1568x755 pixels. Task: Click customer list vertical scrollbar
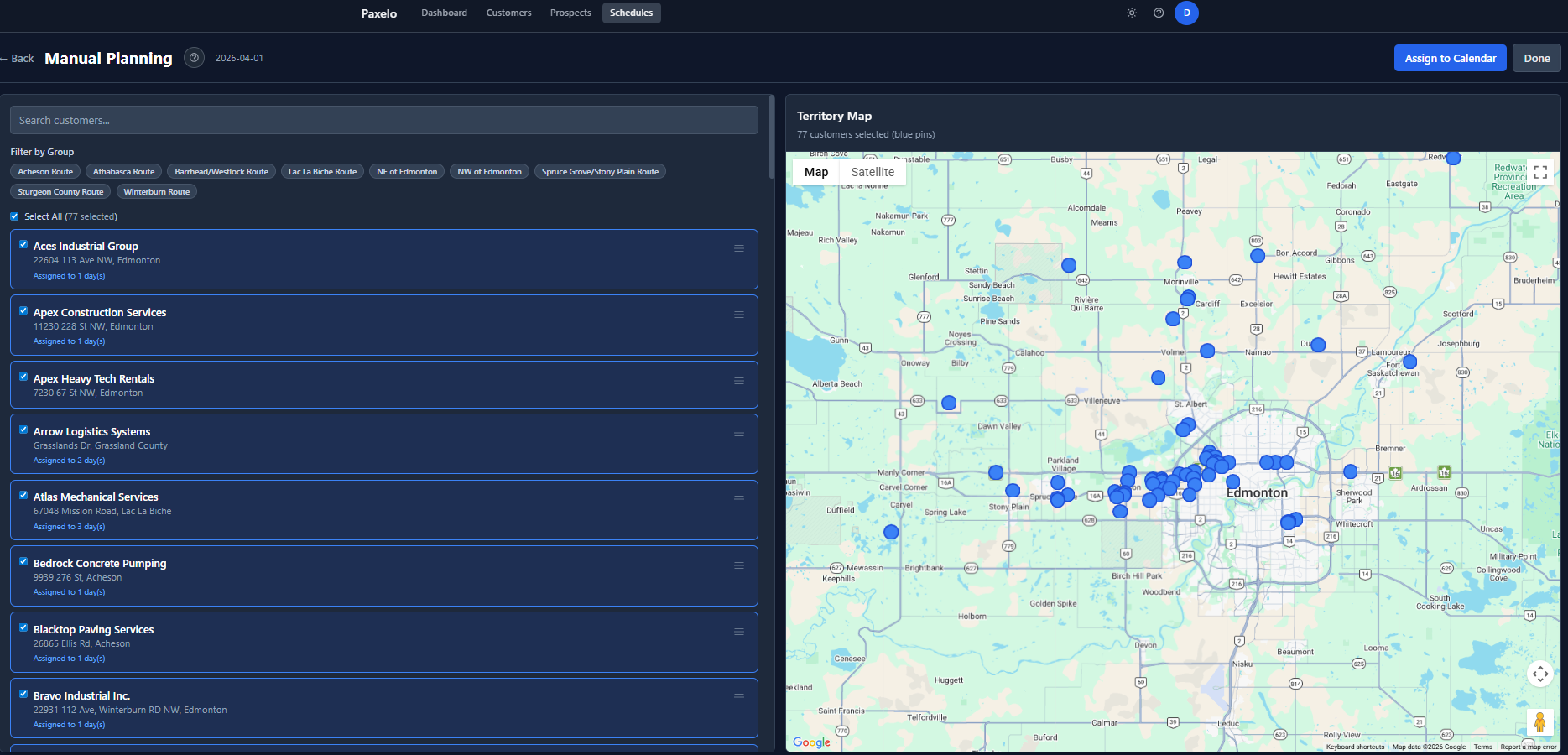point(772,138)
